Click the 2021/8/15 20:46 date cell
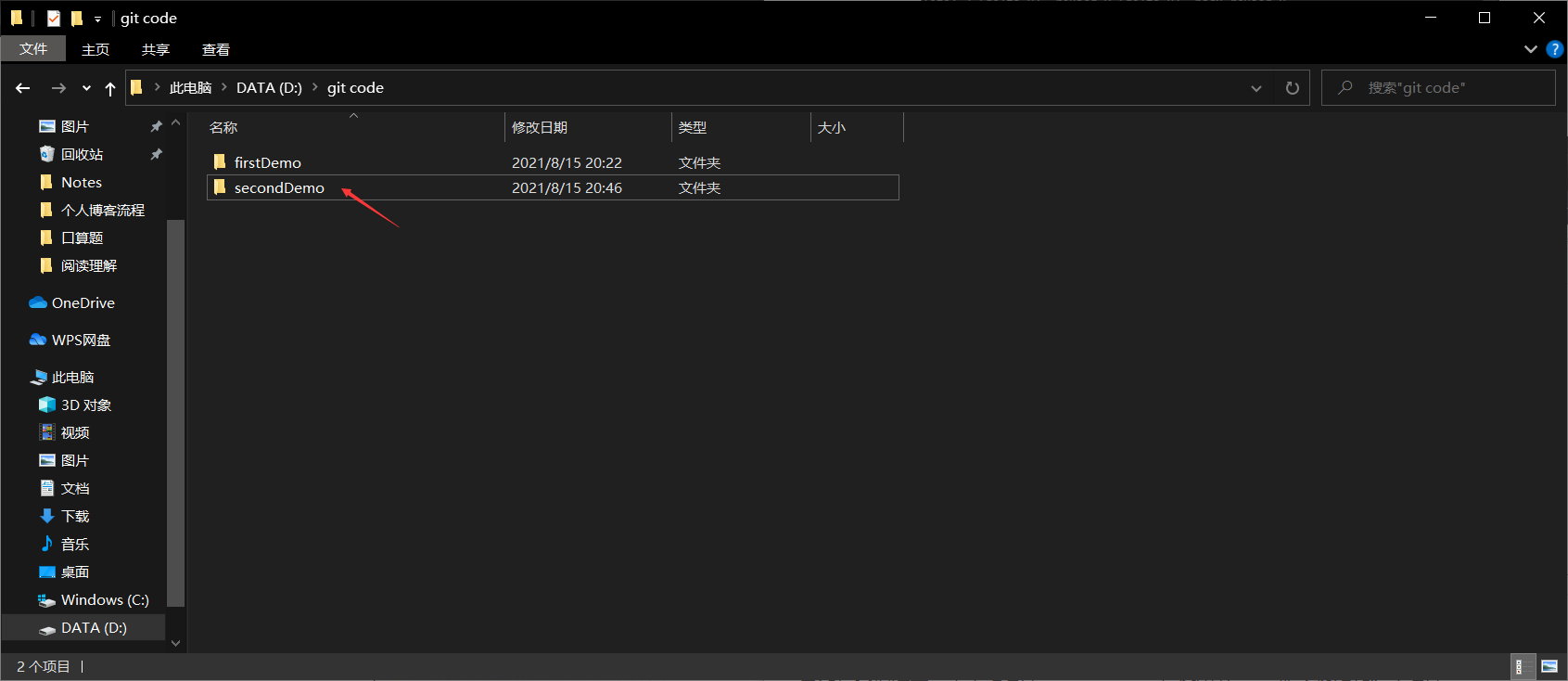1568x681 pixels. 567,187
